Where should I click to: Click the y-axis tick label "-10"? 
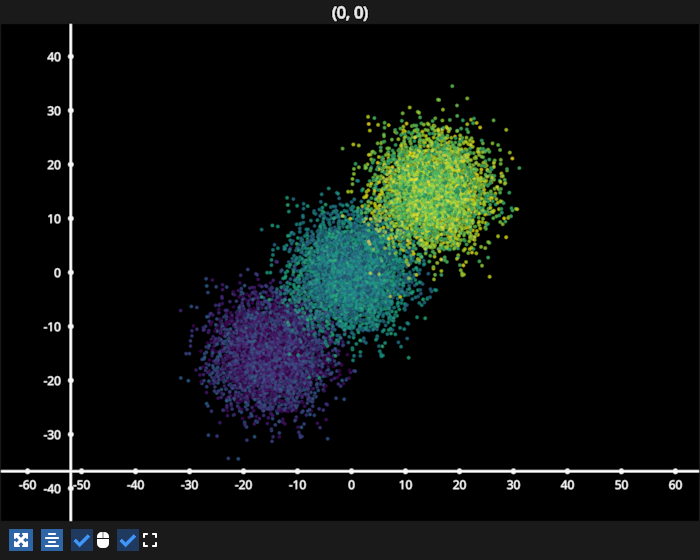[x=52, y=327]
